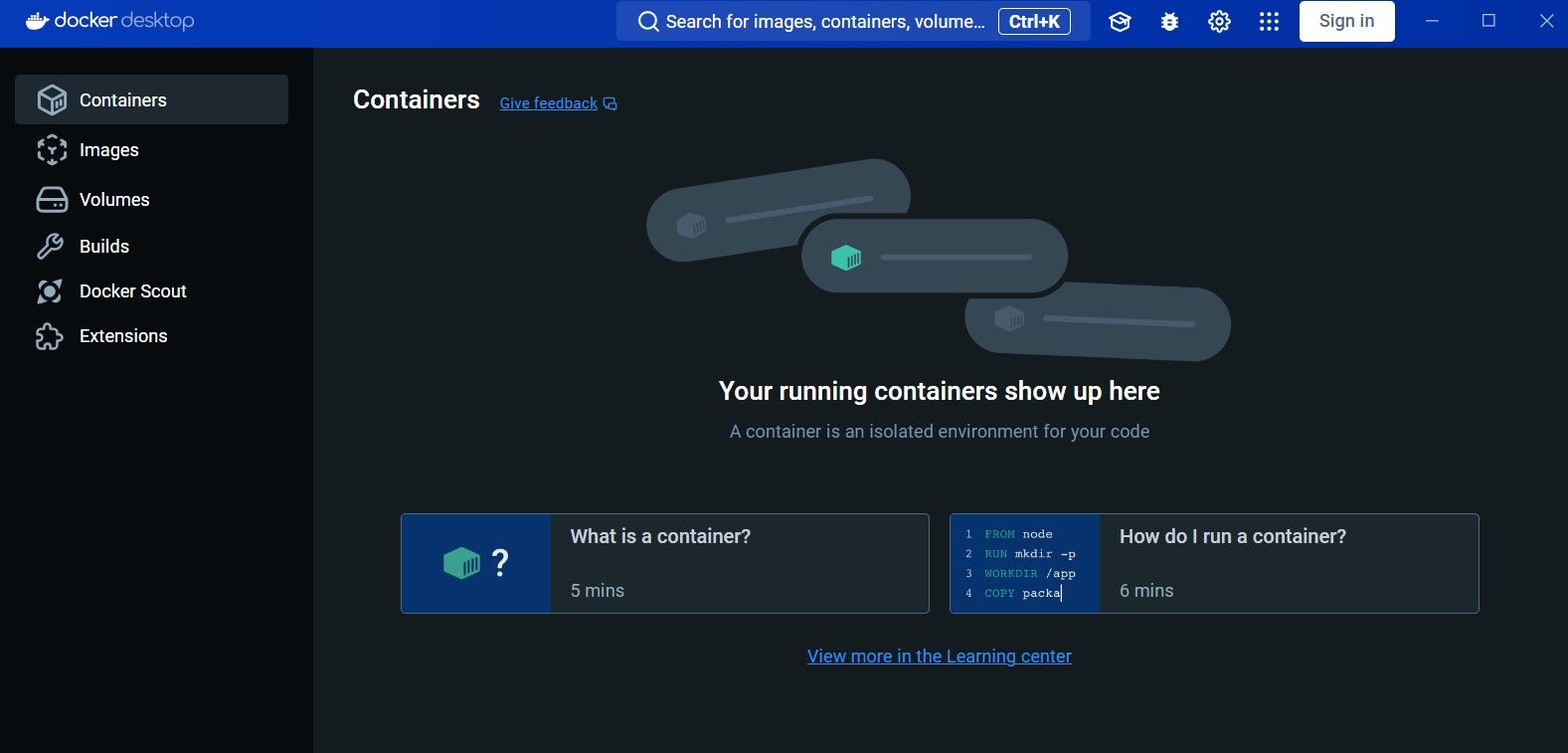The height and width of the screenshot is (753, 1568).
Task: Click 'Your running containers show up here'
Action: [x=940, y=391]
